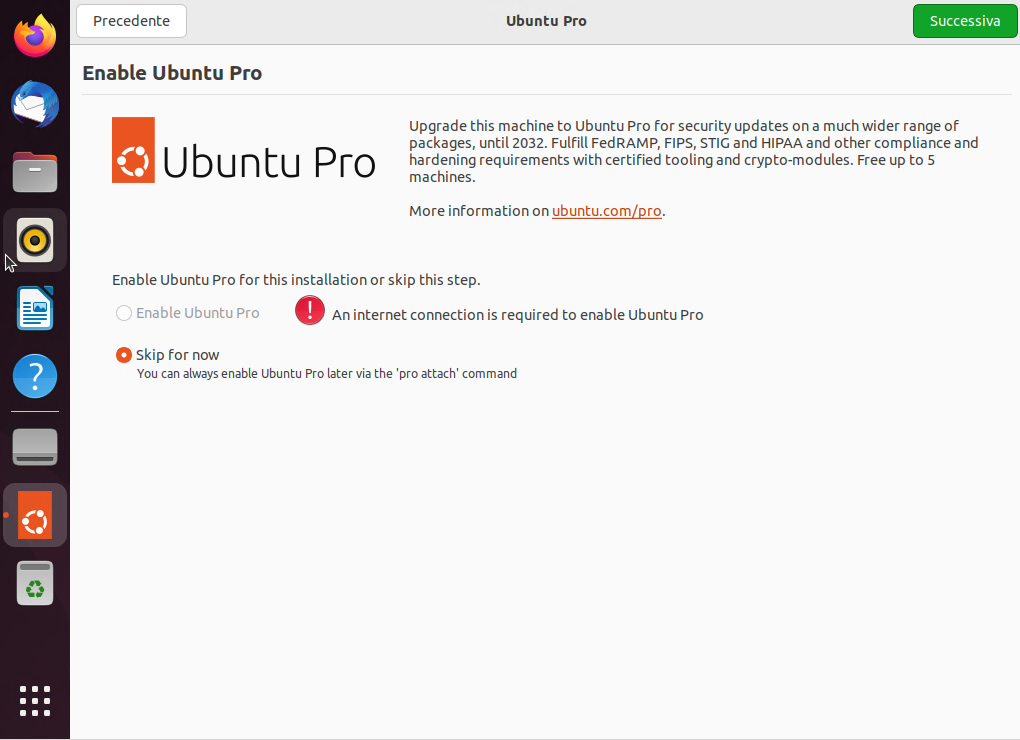Click 'Enable Ubuntu Pro for this installation' text

click(x=296, y=280)
